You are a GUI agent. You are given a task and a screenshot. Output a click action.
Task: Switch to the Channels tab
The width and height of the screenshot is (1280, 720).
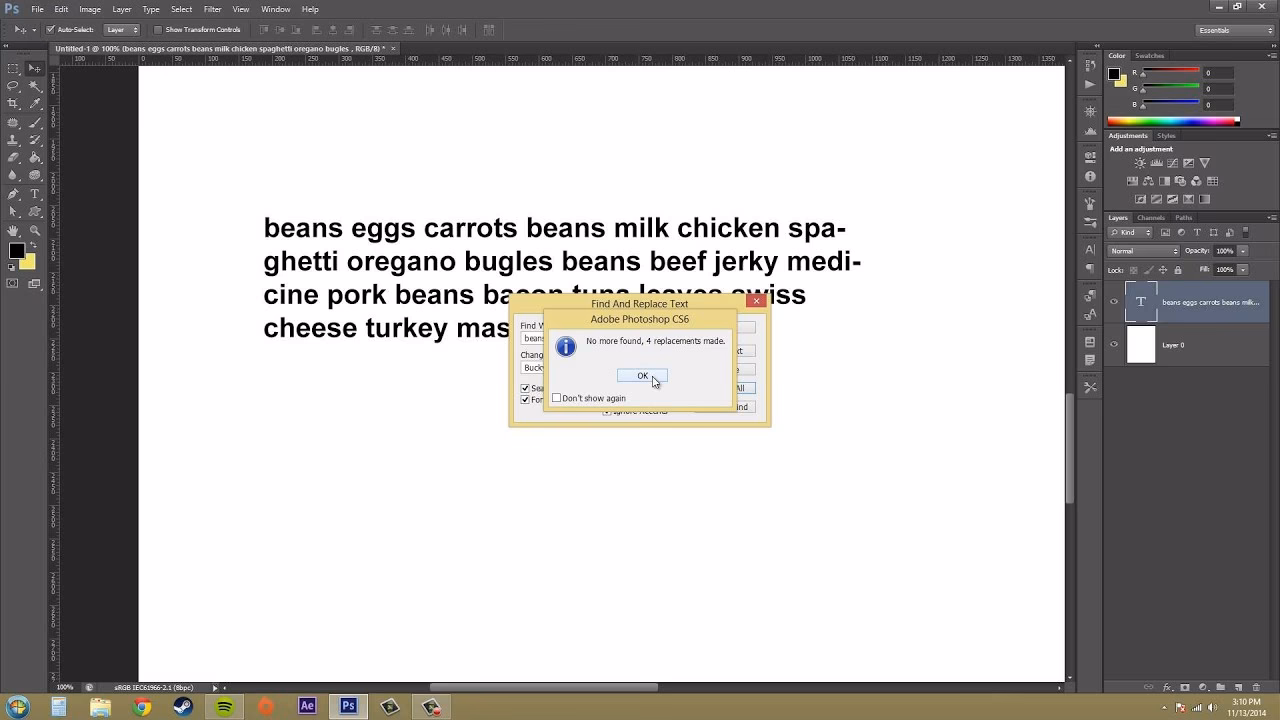pos(1152,218)
